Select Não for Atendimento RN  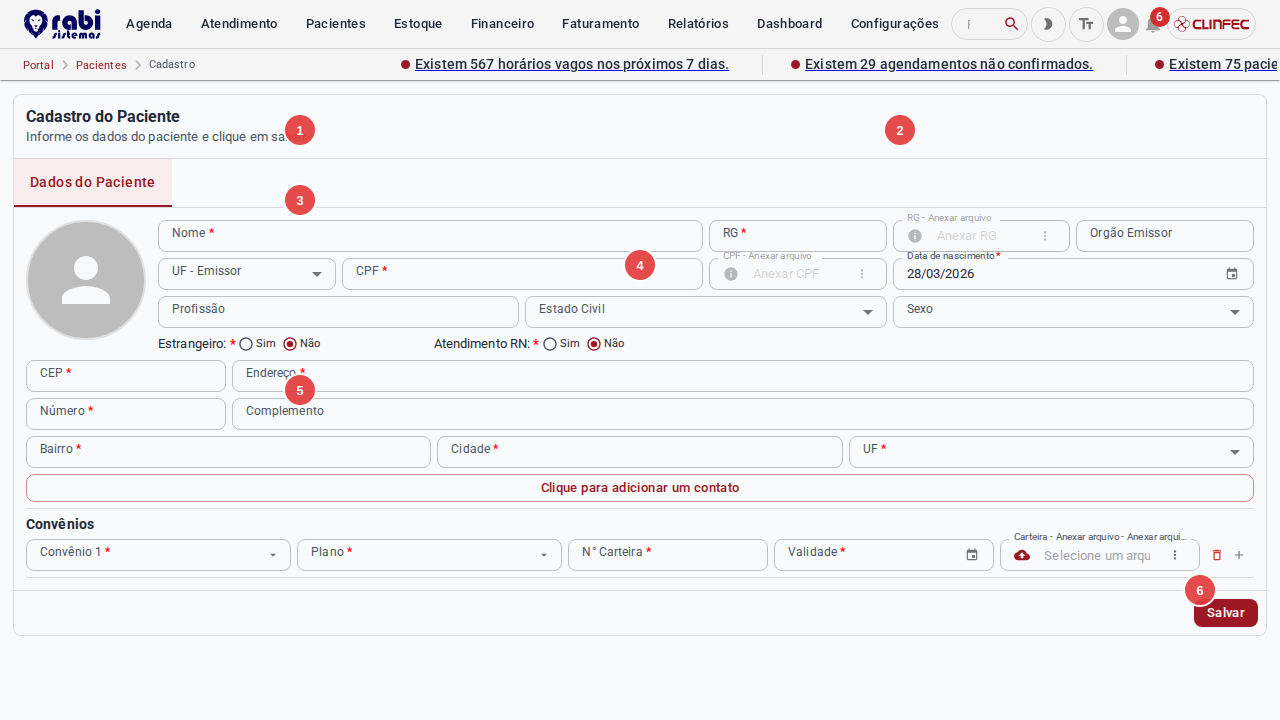pos(594,344)
